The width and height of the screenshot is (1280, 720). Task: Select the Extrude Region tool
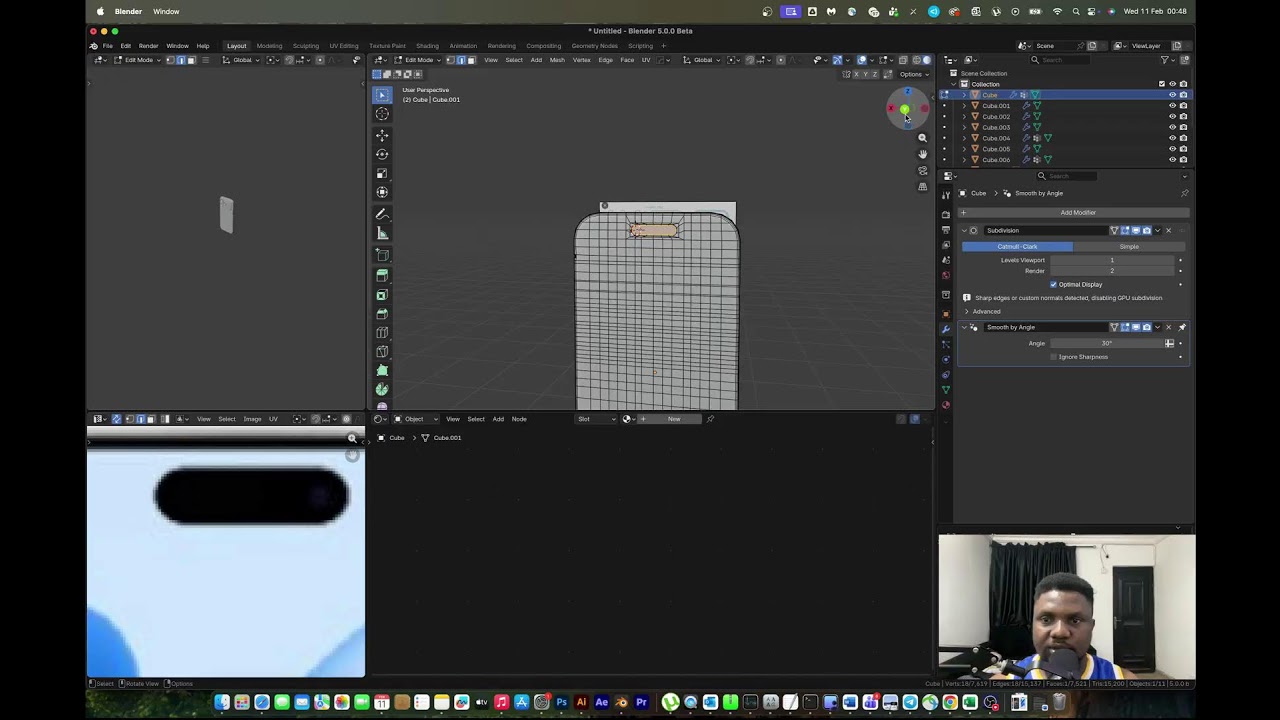point(382,276)
